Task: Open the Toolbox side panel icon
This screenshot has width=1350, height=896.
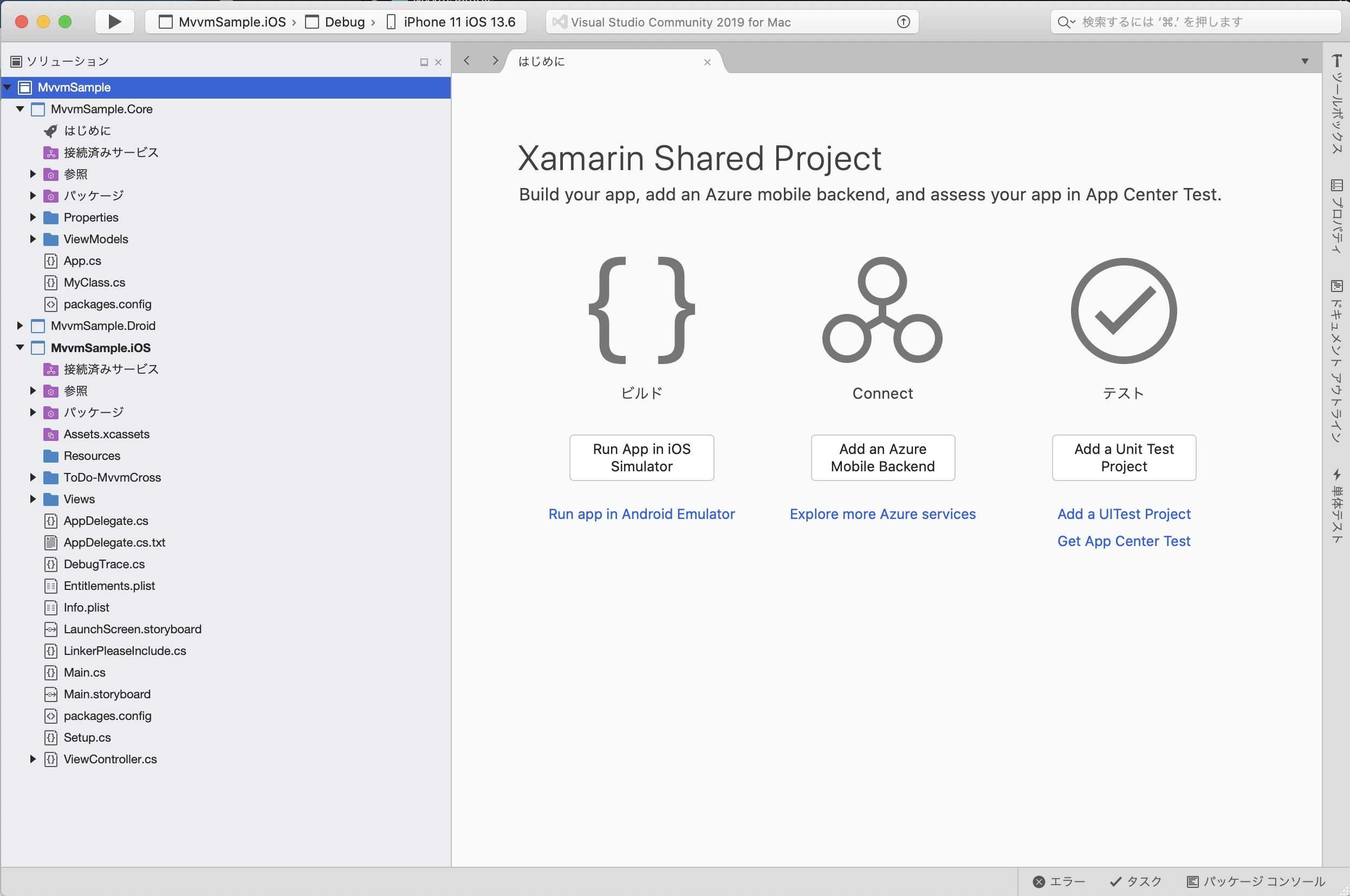Action: 1336,61
